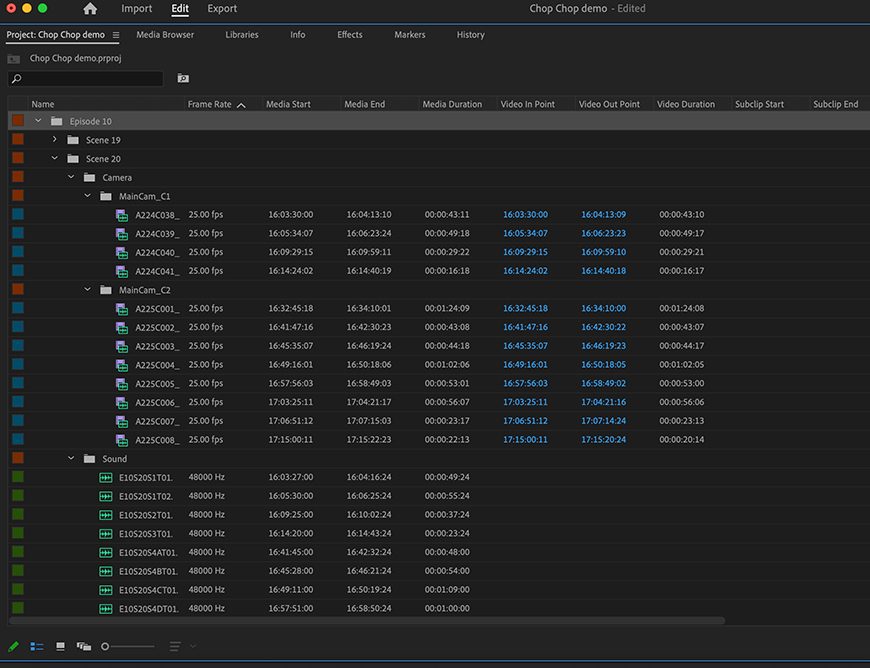Collapse the Scene 20 bin
The image size is (870, 668).
(54, 158)
